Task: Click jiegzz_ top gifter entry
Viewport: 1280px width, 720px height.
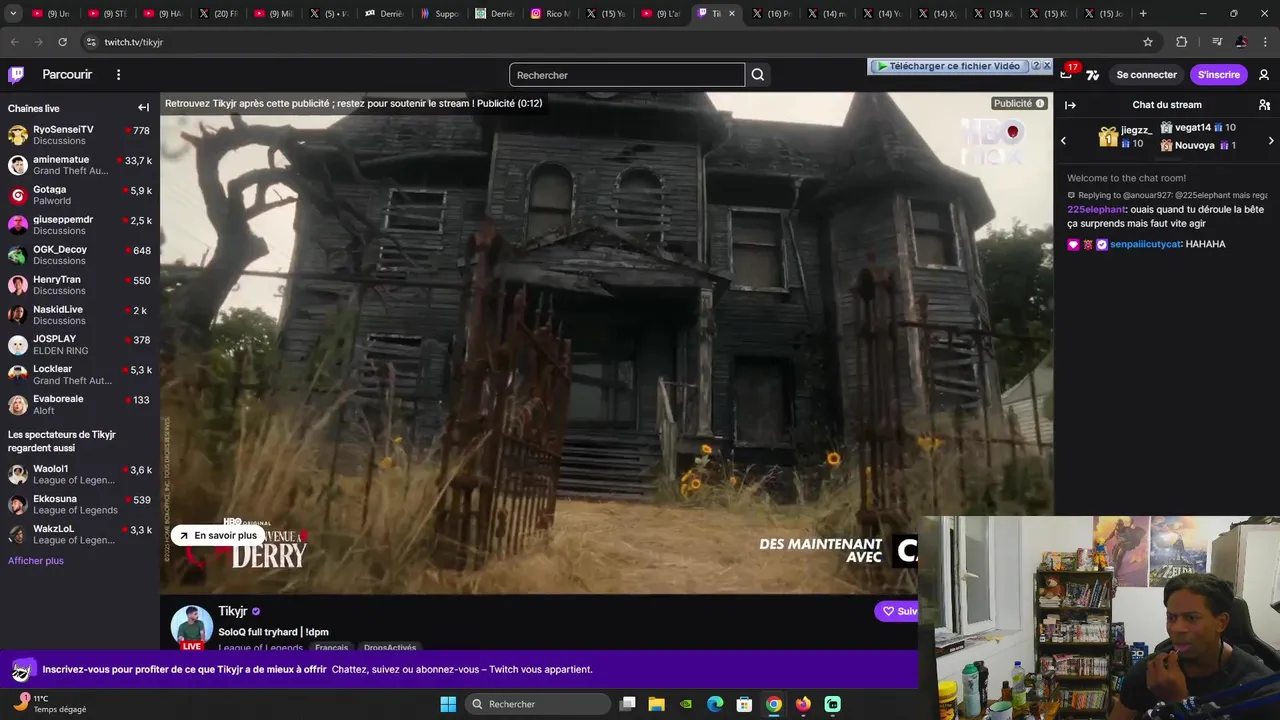Action: [1126, 137]
